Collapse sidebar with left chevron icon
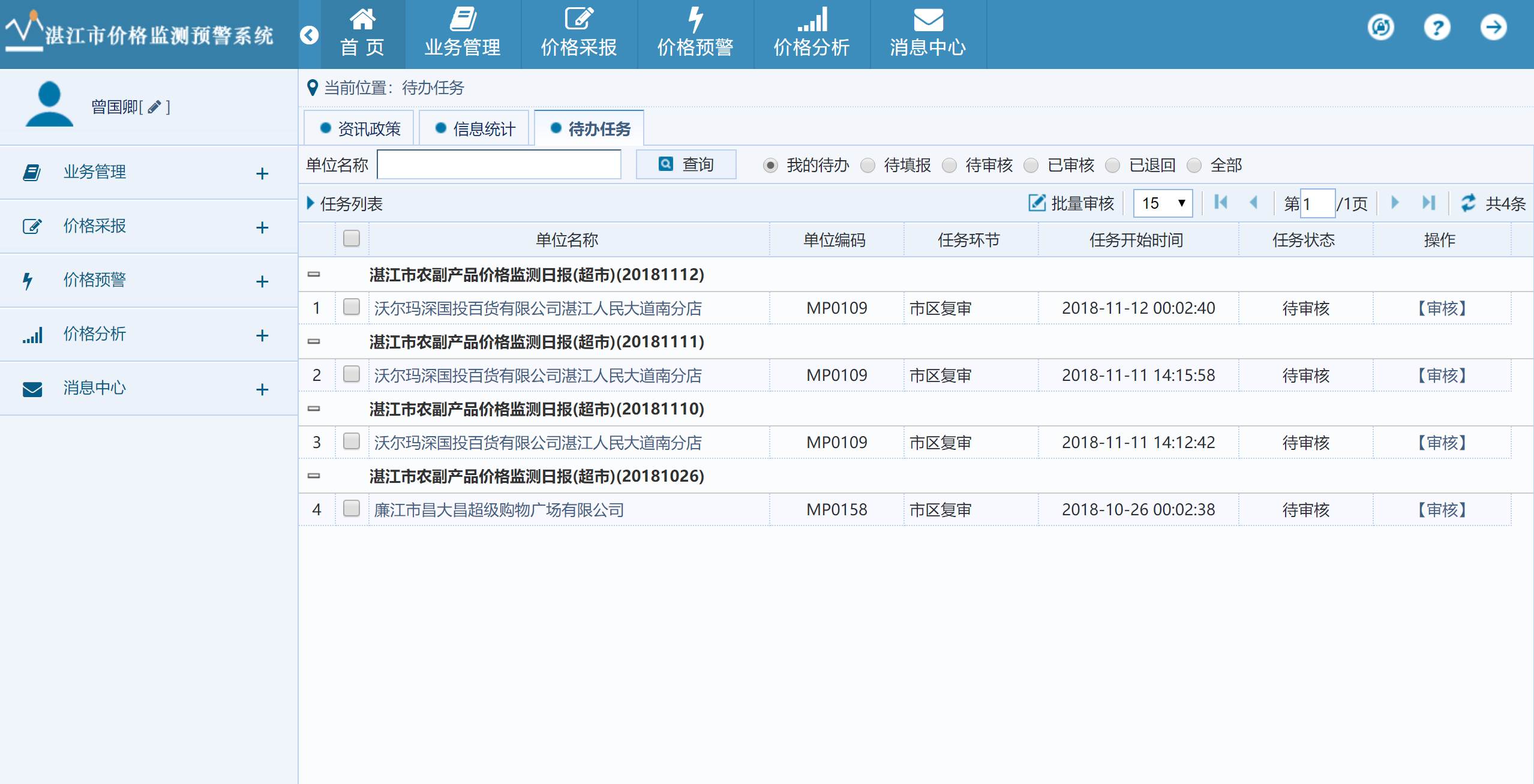The width and height of the screenshot is (1534, 784). coord(310,35)
